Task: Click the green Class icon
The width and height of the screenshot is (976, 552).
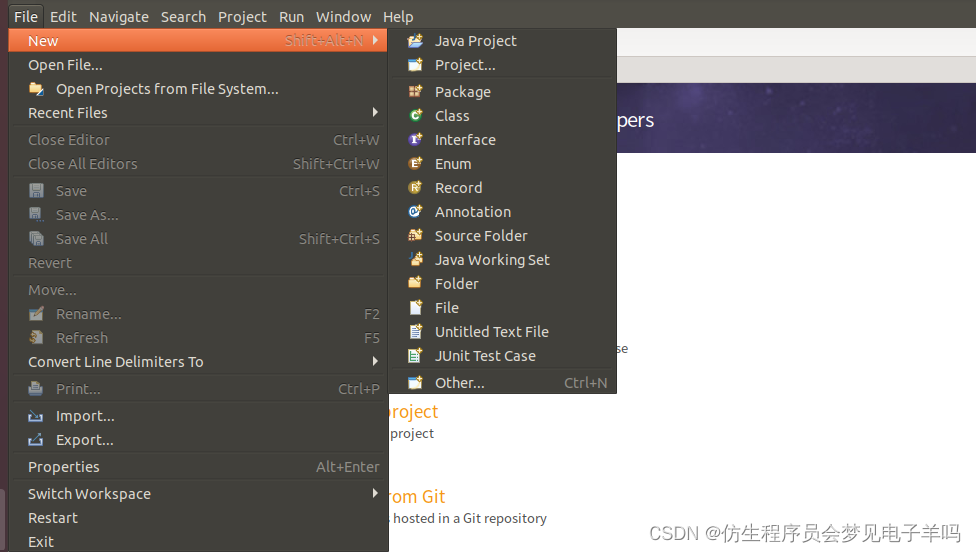Action: [415, 116]
